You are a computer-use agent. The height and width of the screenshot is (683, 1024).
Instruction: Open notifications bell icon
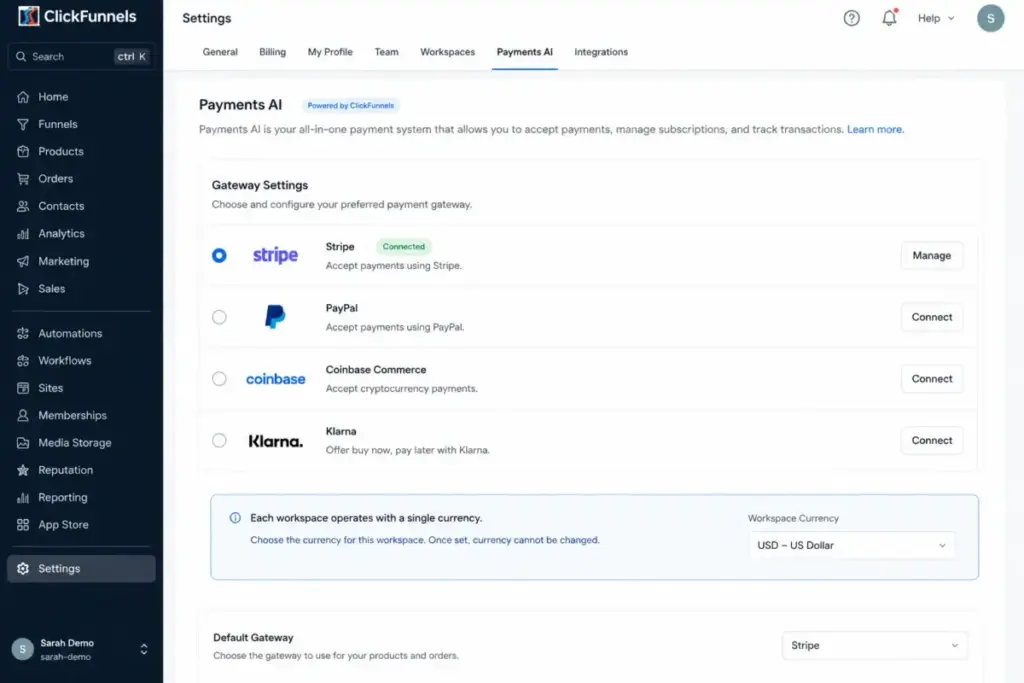point(889,18)
